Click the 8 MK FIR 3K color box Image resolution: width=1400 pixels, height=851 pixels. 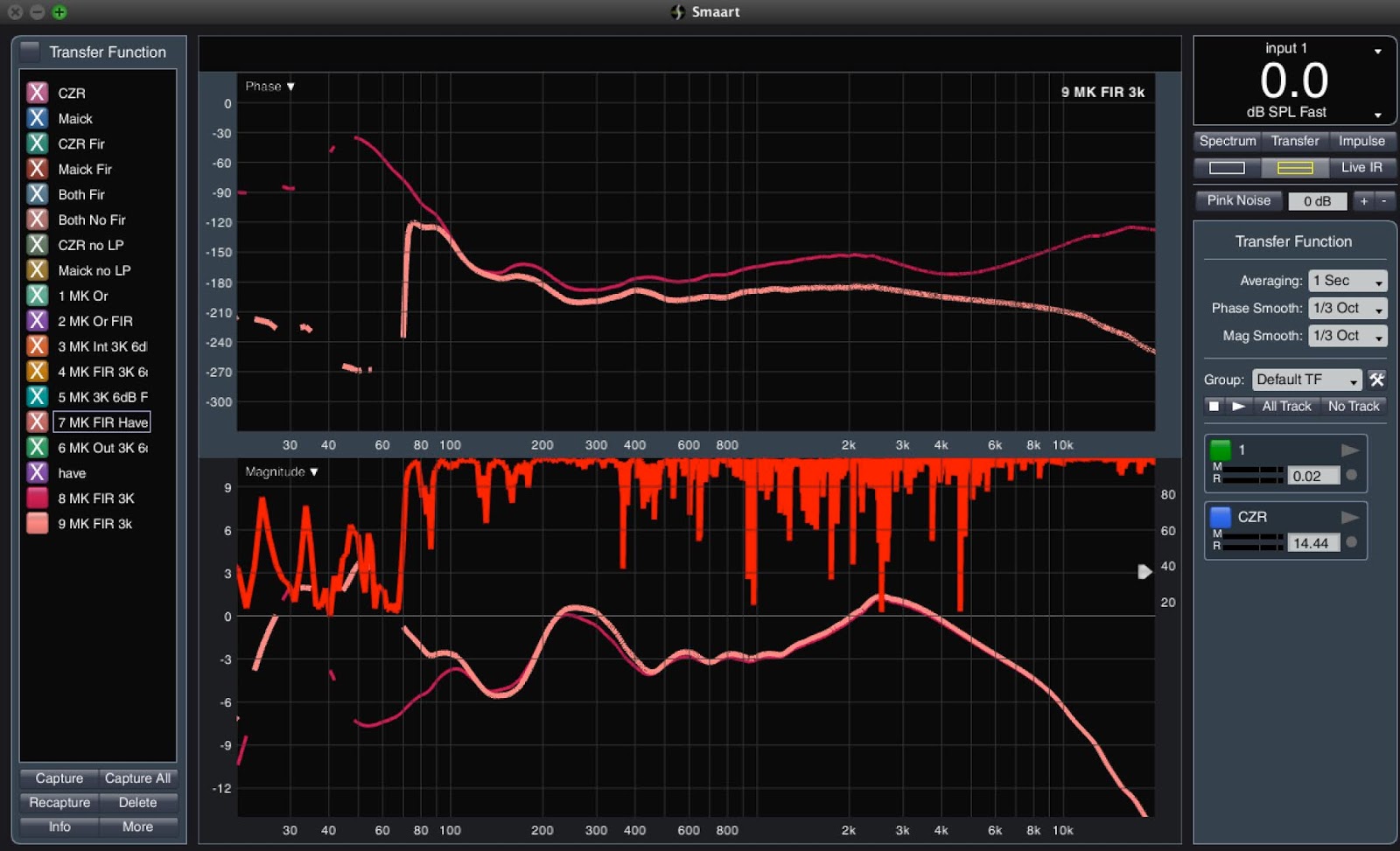point(37,499)
